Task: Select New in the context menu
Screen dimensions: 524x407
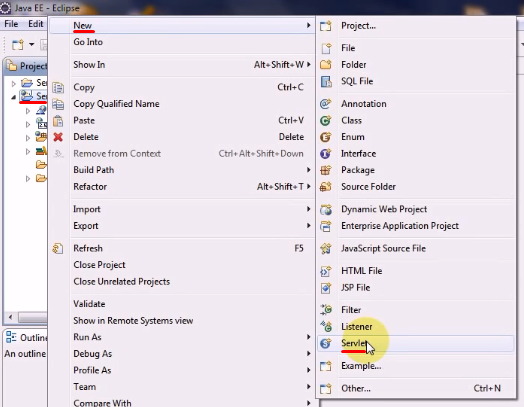Action: tap(182, 25)
